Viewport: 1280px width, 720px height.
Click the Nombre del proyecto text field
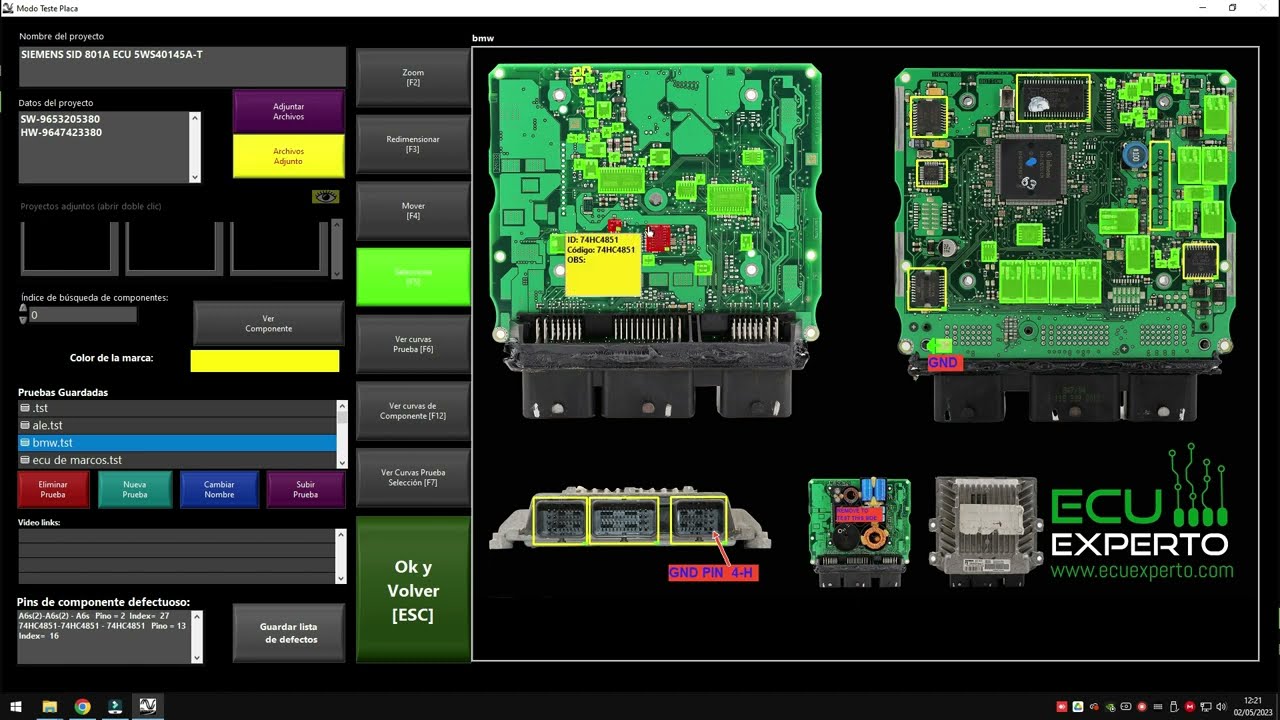coord(182,66)
